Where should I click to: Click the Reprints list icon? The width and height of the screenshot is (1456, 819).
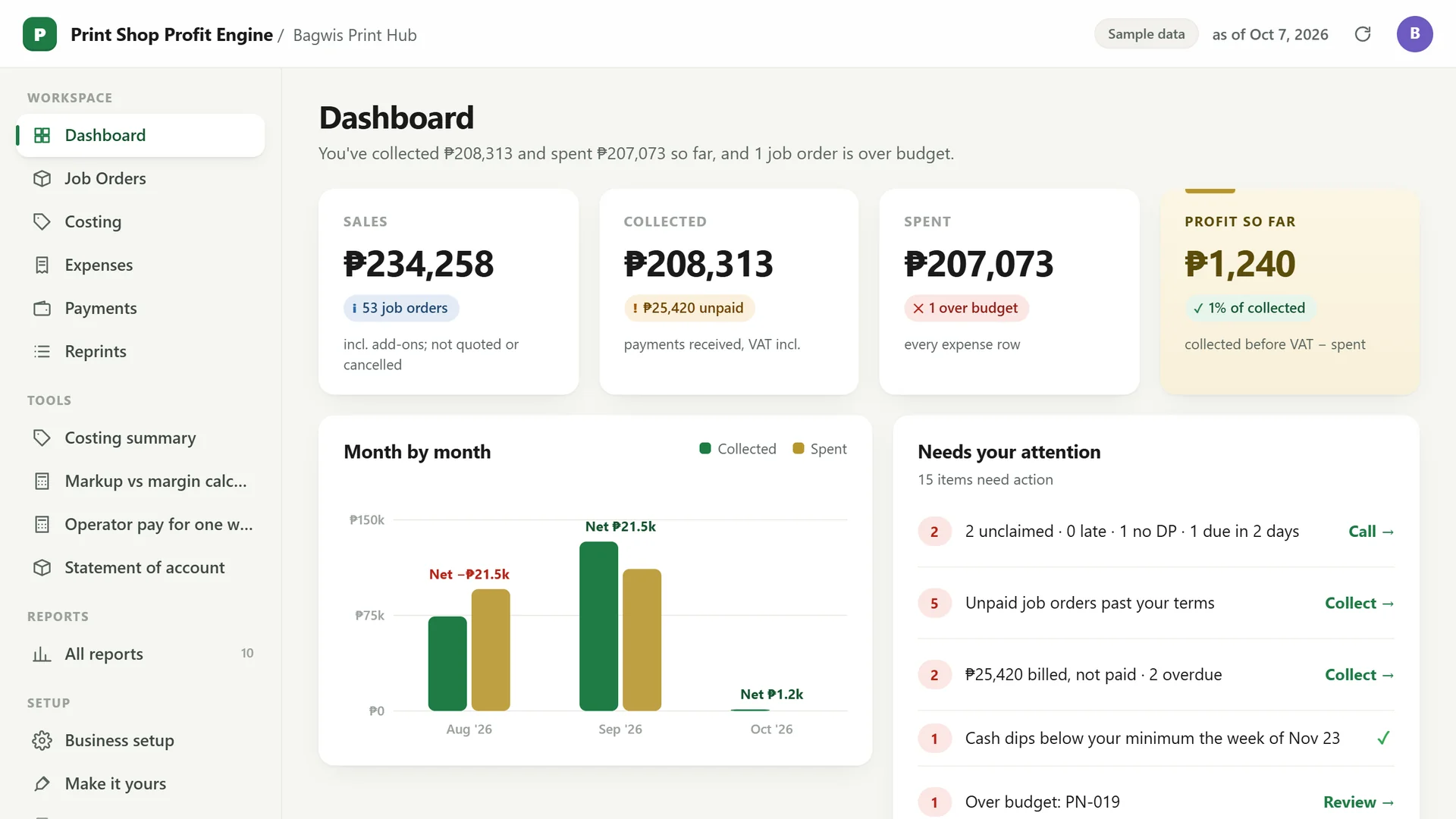point(42,351)
